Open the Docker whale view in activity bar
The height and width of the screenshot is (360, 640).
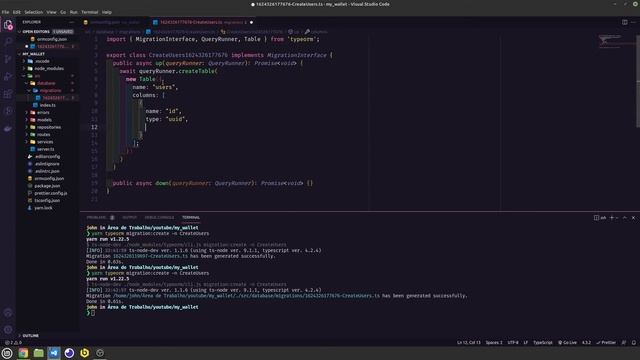[8, 129]
